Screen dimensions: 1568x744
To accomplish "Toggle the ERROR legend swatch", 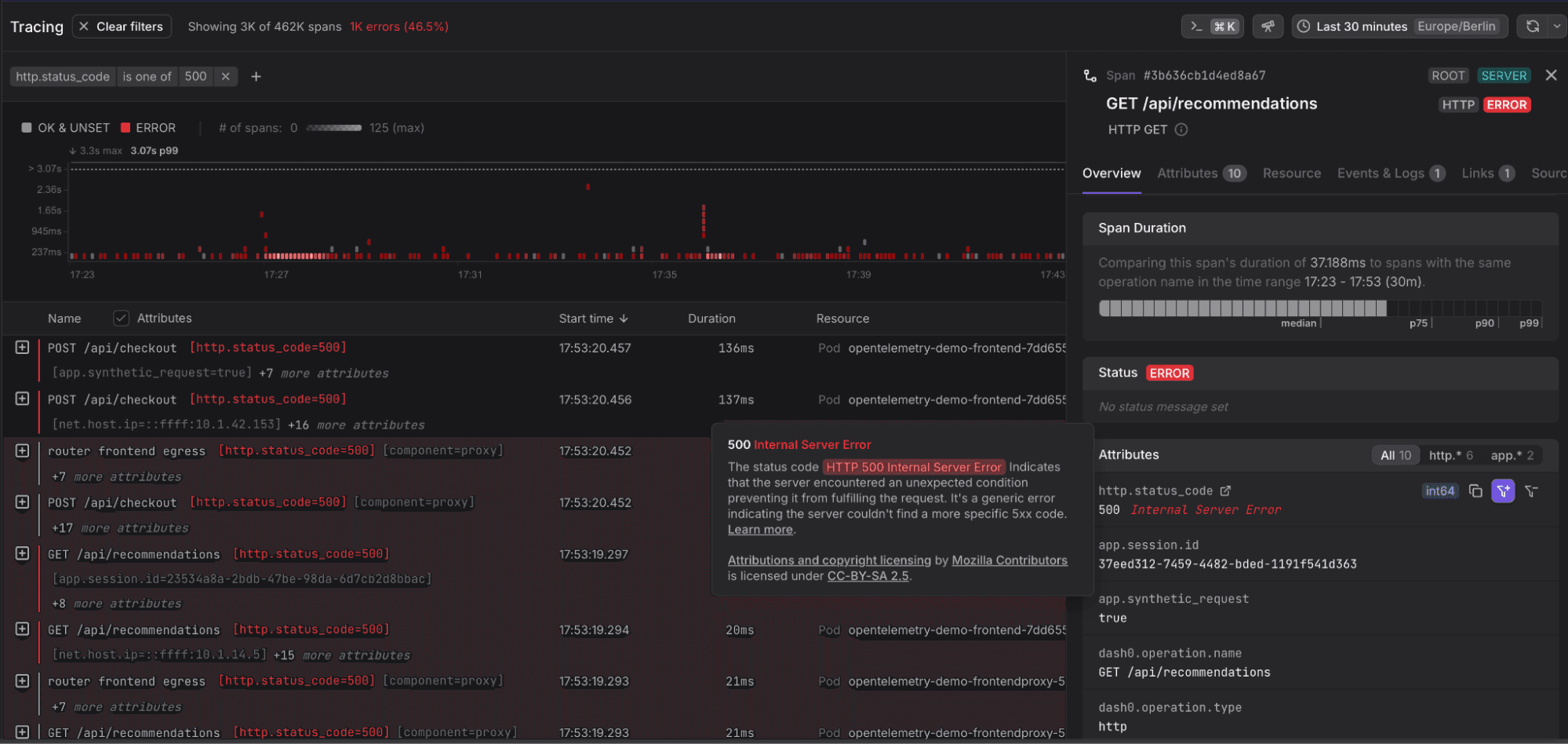I will (x=126, y=127).
